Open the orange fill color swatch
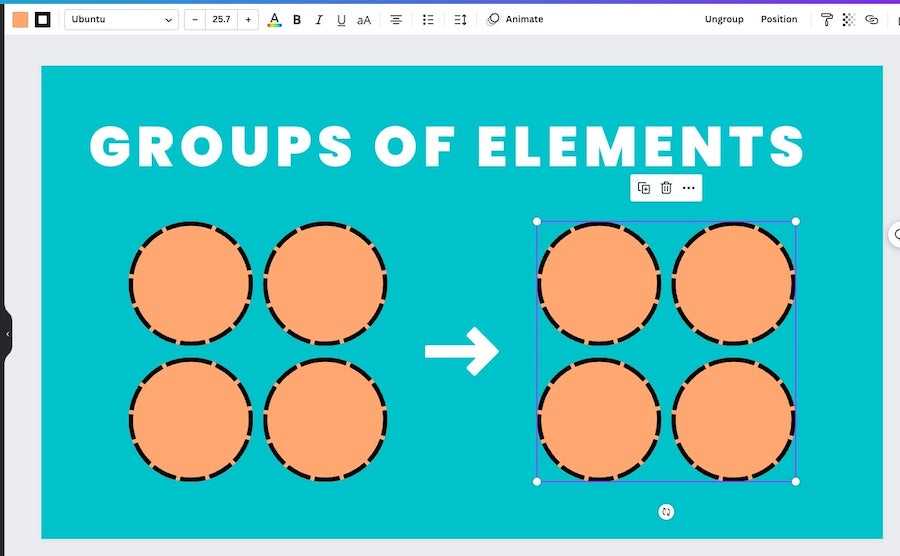Viewport: 900px width, 556px height. click(x=20, y=20)
